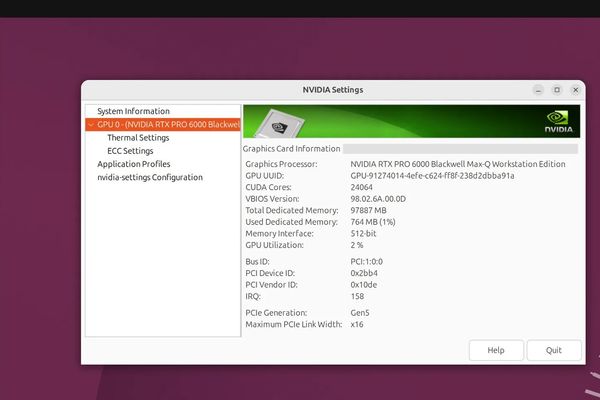Click the Used Dedicated Memory label
The width and height of the screenshot is (600, 400).
click(291, 222)
